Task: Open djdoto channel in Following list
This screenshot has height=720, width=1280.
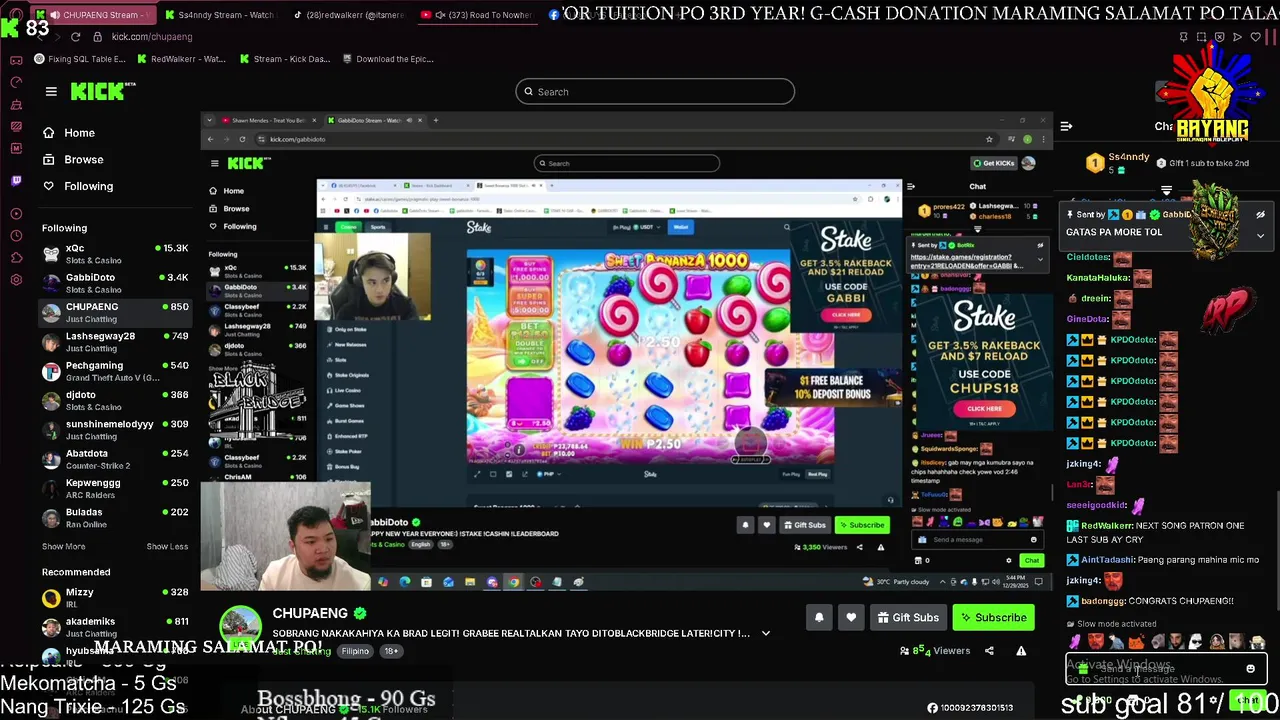Action: tap(115, 401)
